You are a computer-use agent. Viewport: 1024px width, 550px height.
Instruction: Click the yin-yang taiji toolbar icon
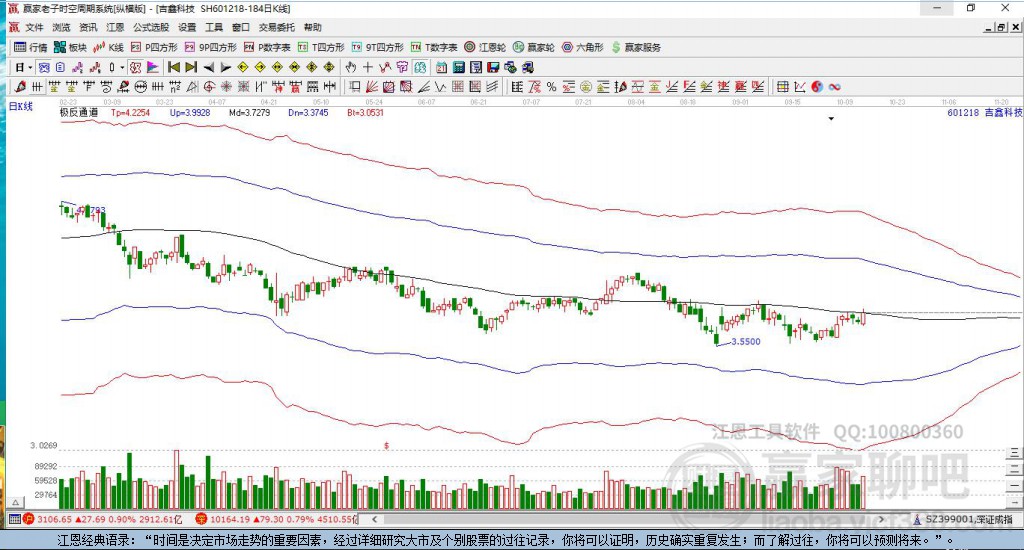[x=817, y=87]
